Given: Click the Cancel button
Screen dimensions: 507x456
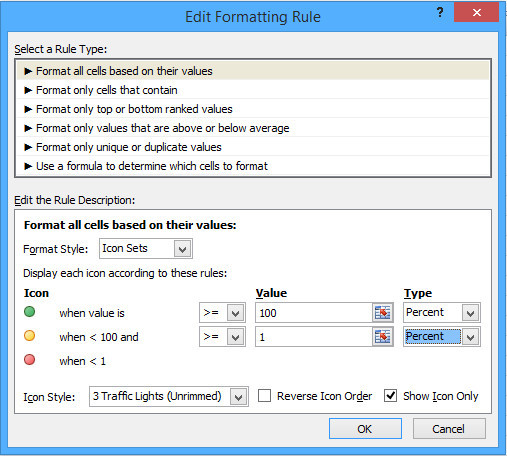Looking at the screenshot, I should tap(449, 429).
